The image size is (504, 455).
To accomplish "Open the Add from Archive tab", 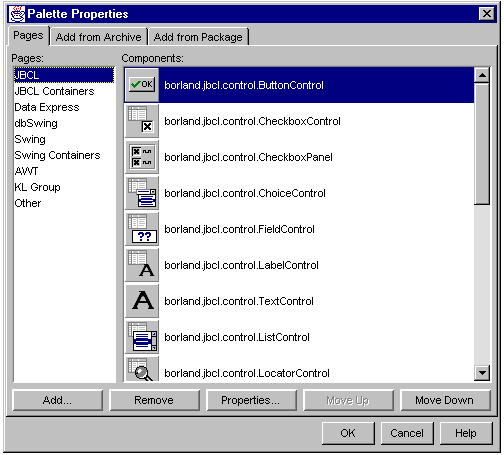I will coord(98,37).
